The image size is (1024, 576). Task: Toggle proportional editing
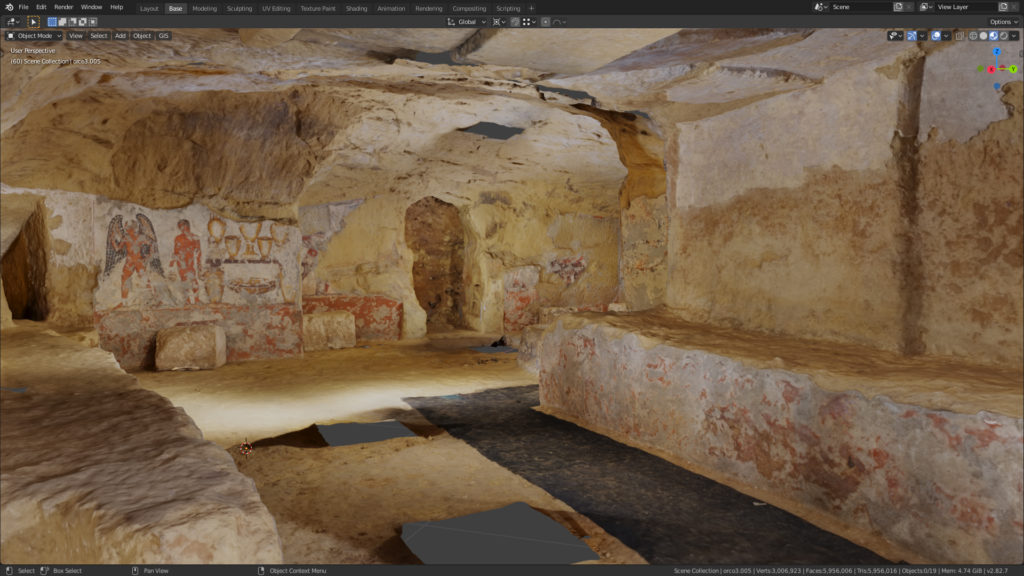pyautogui.click(x=545, y=22)
